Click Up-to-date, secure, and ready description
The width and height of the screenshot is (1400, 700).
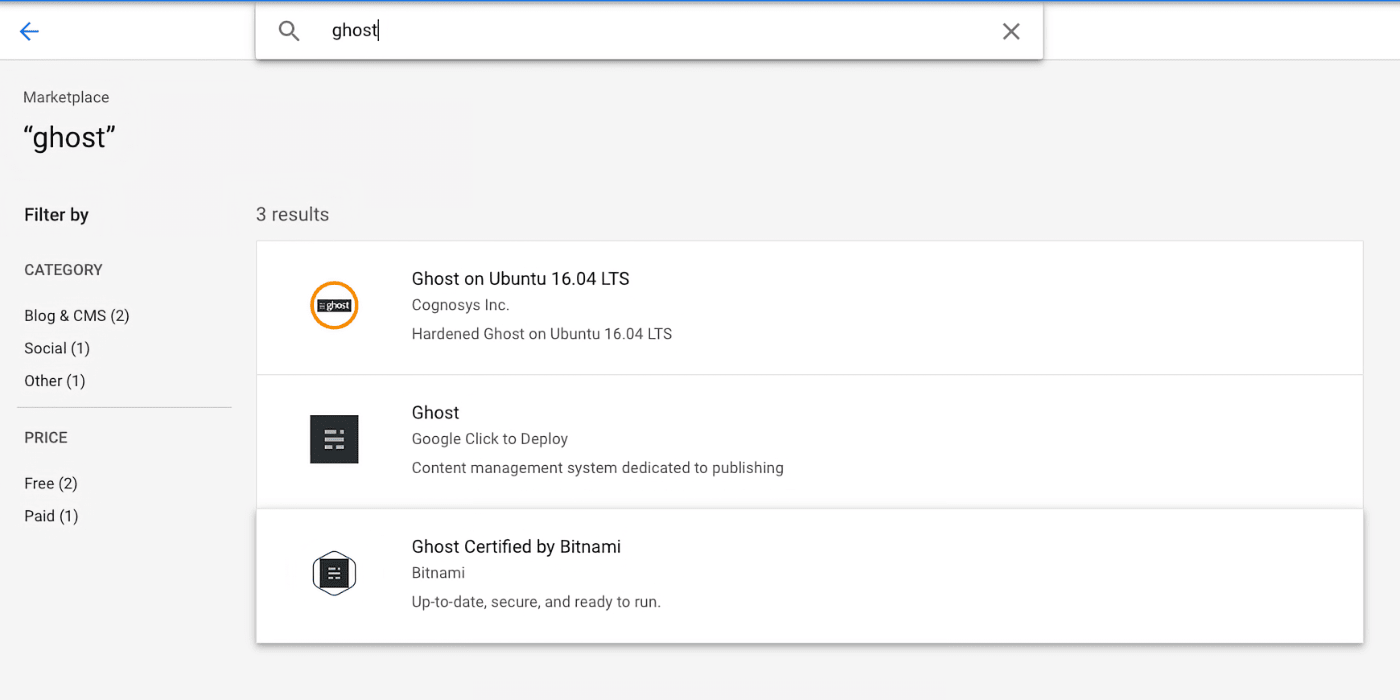click(x=536, y=602)
